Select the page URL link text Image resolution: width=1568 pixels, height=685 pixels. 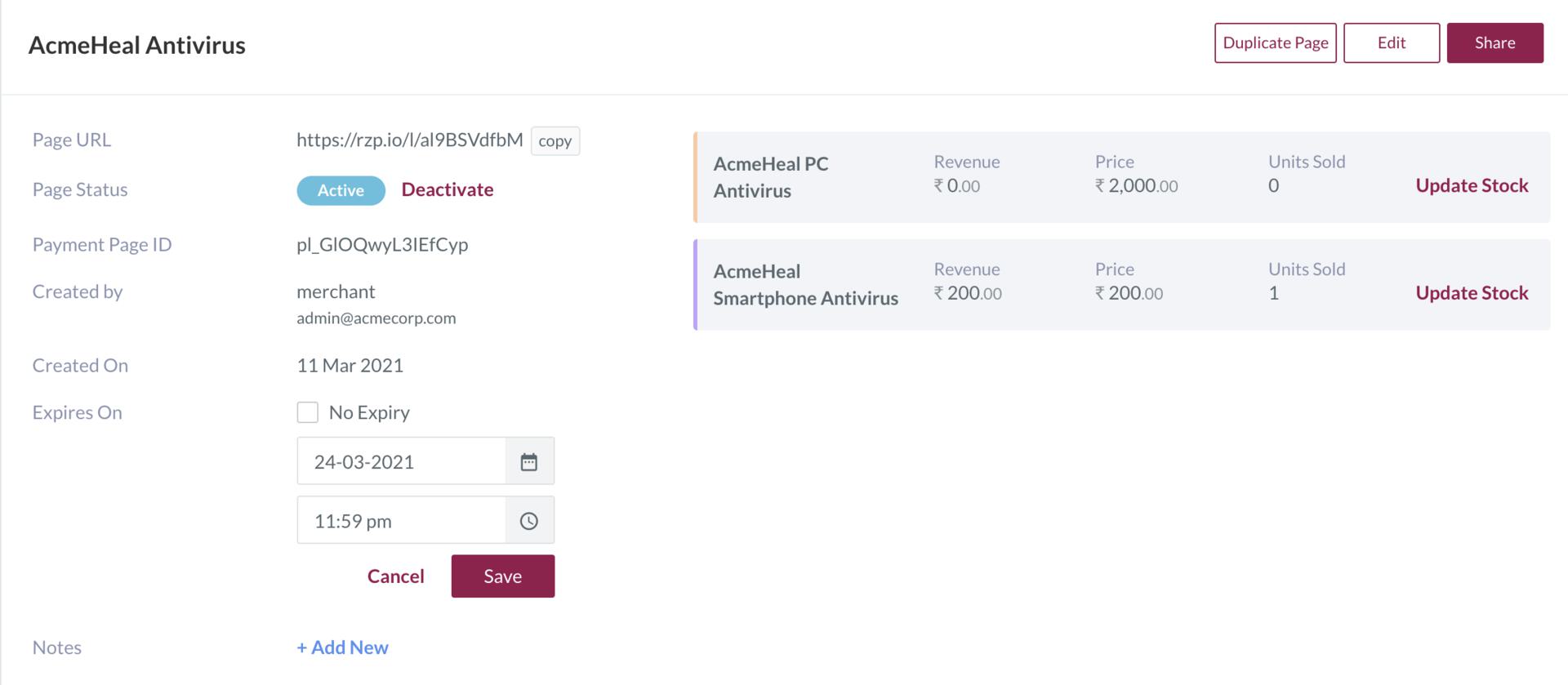(410, 140)
